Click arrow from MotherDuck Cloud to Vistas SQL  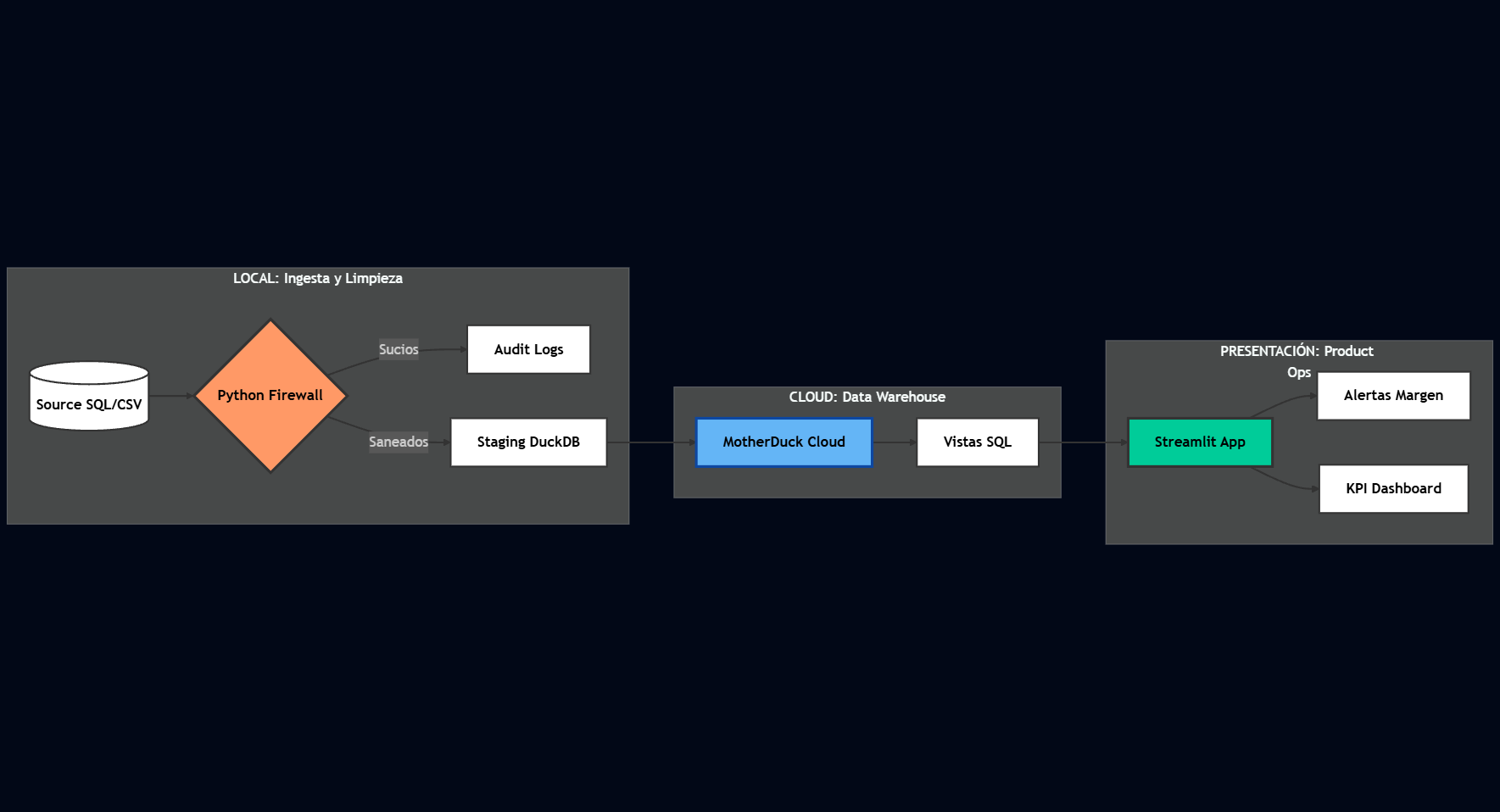click(x=894, y=442)
